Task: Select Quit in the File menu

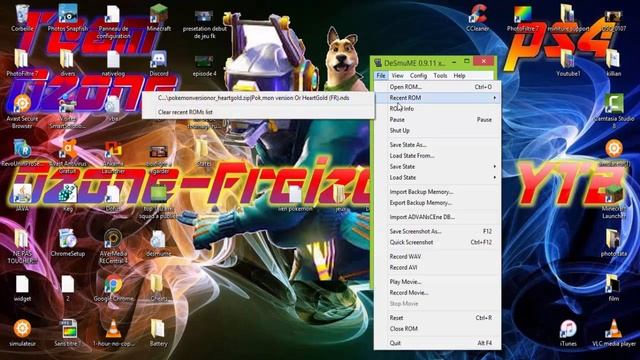Action: pos(438,343)
